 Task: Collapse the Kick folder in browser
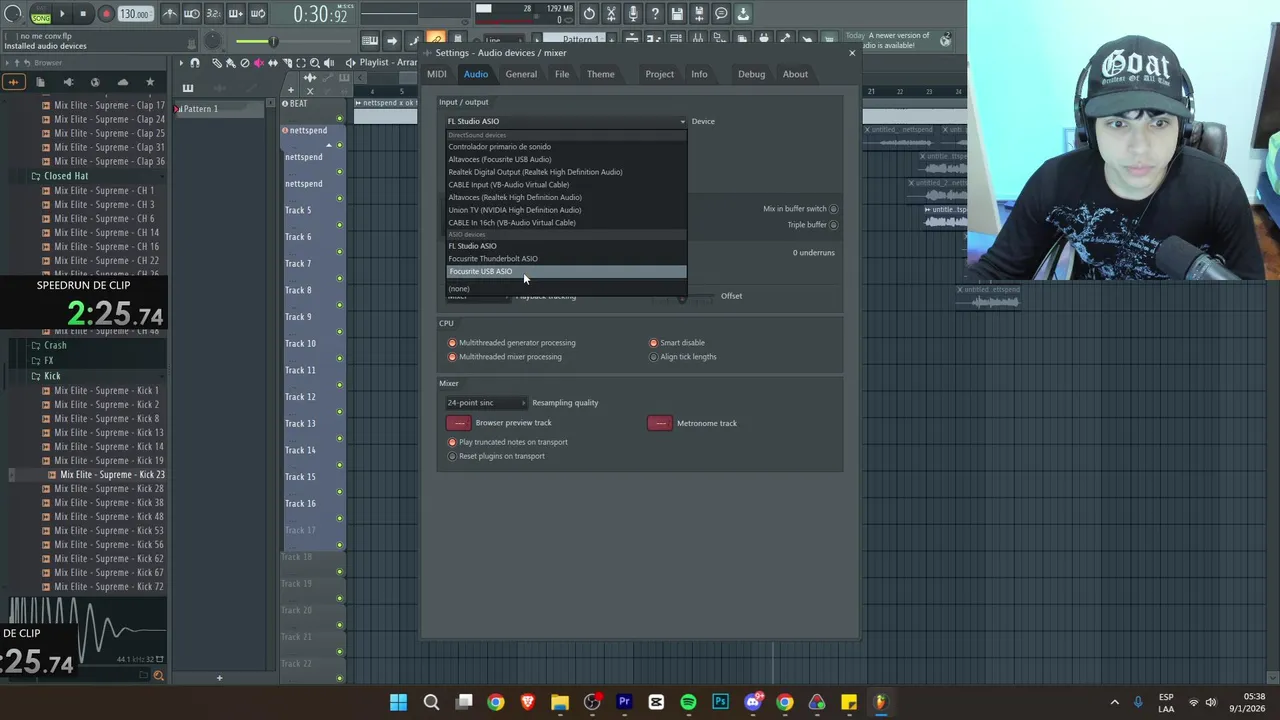coord(52,376)
